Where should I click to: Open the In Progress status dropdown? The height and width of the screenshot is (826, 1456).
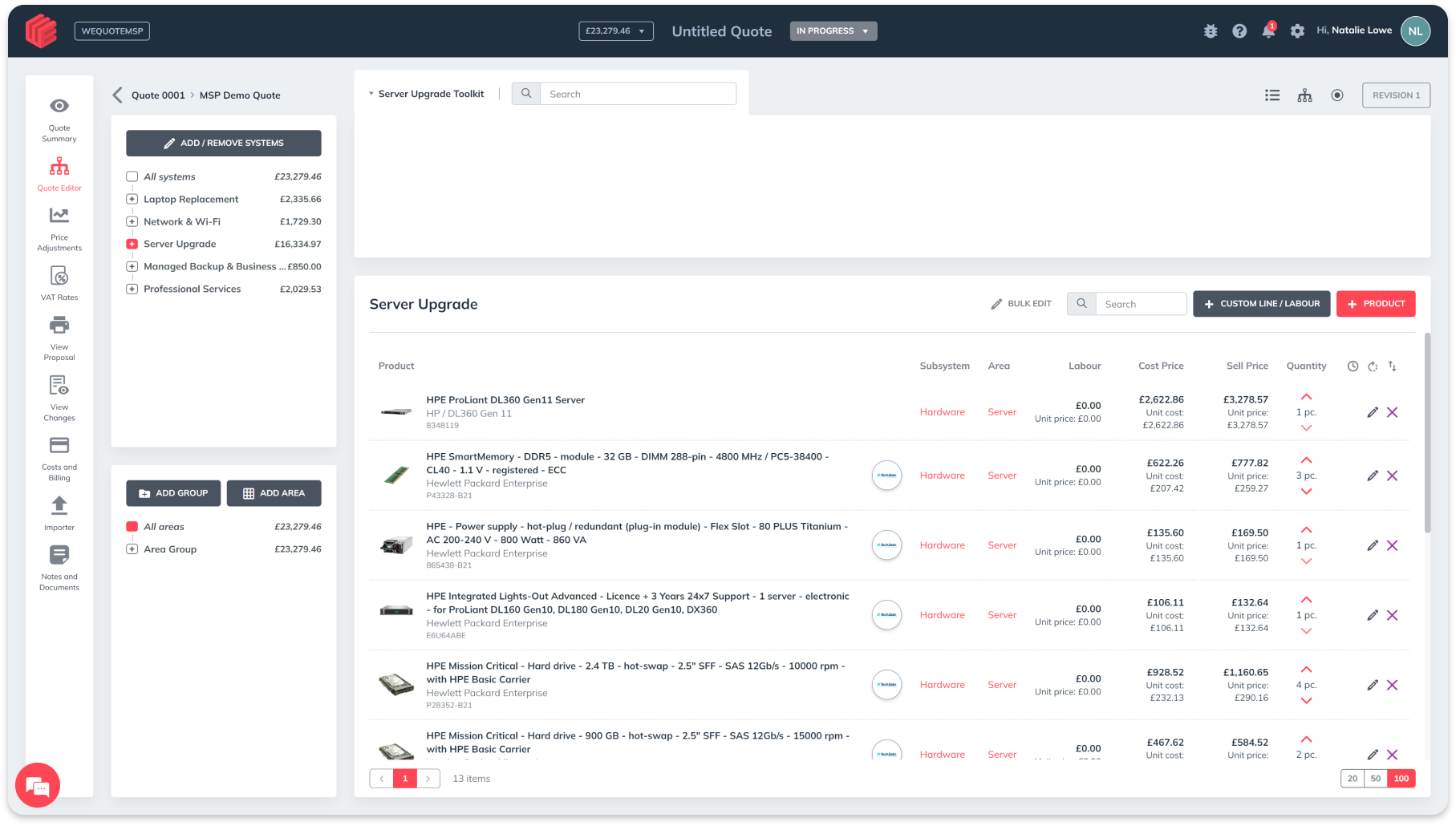[x=833, y=31]
